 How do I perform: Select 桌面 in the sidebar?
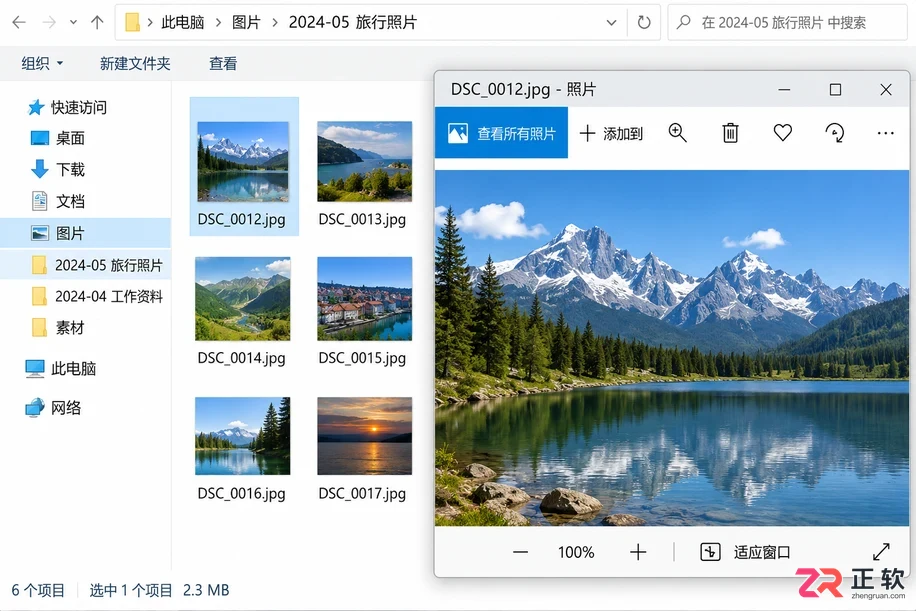coord(58,138)
